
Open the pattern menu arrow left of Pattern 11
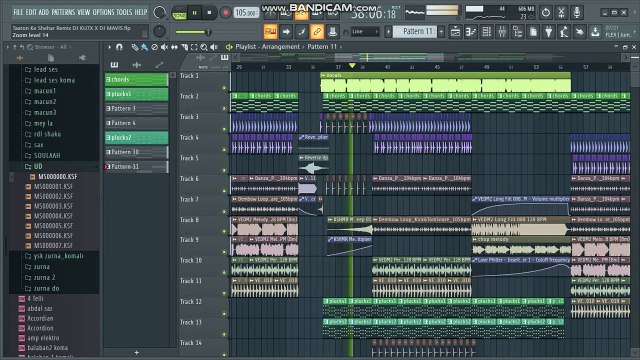coord(388,31)
